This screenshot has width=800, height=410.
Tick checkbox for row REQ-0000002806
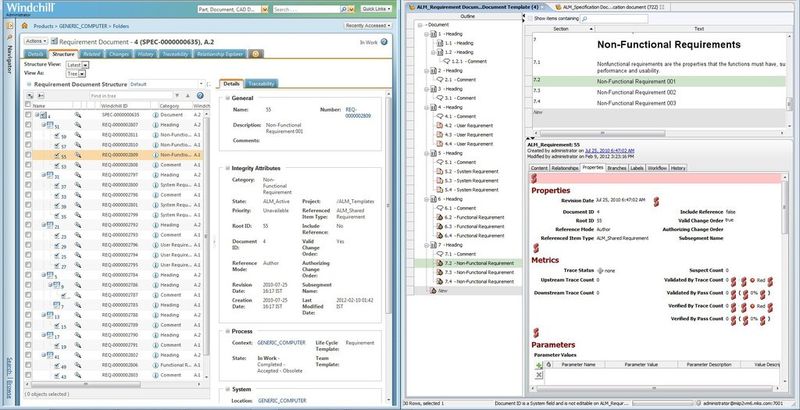click(28, 365)
